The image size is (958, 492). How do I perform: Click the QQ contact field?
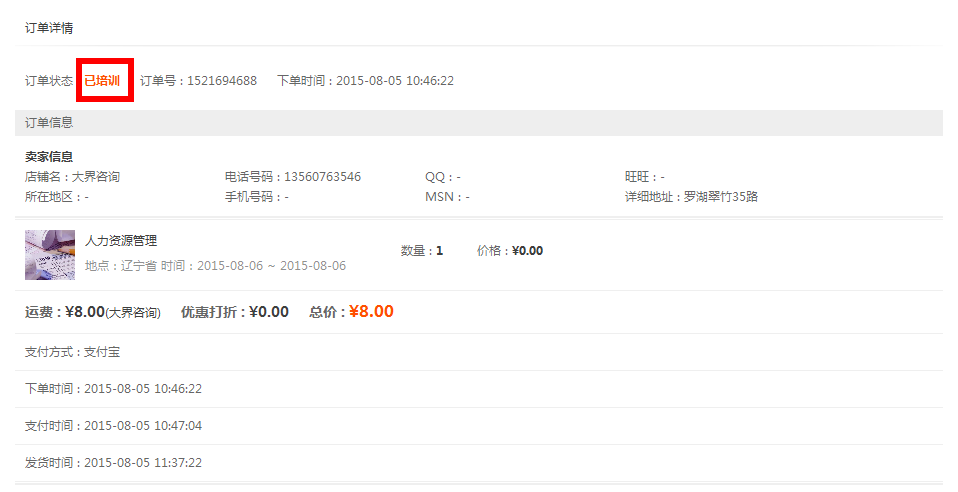442,177
